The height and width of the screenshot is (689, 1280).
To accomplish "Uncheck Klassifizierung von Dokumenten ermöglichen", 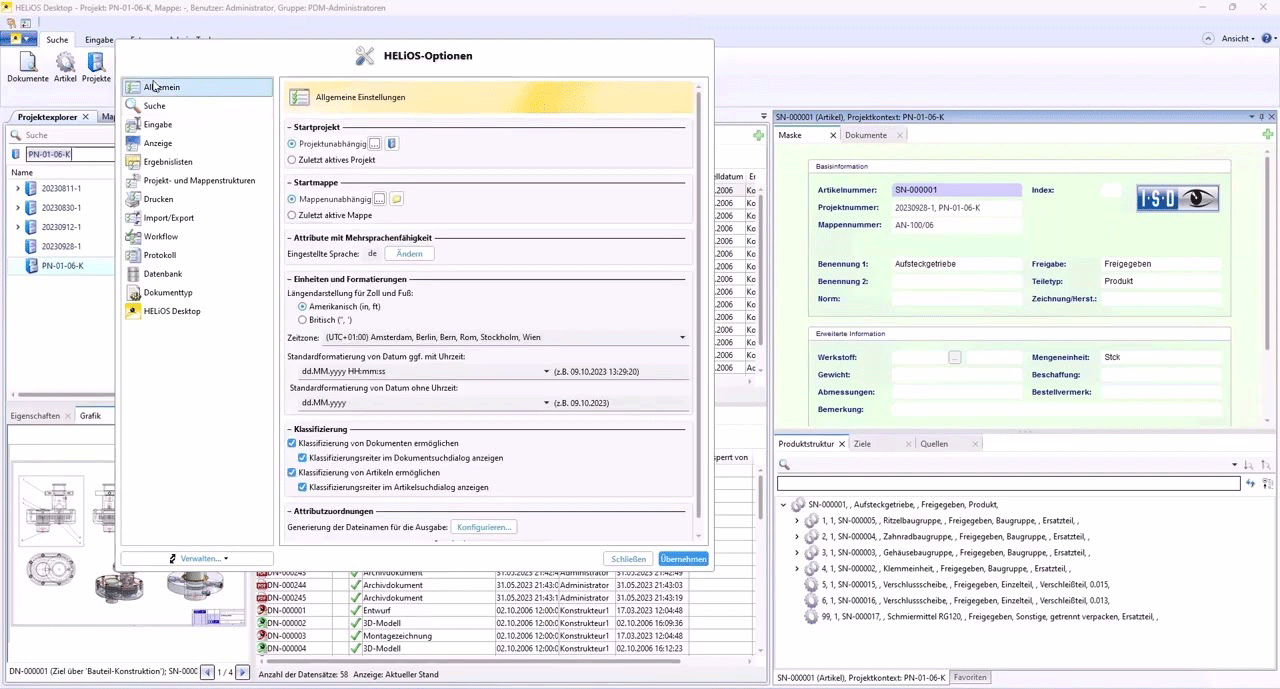I will pos(292,443).
